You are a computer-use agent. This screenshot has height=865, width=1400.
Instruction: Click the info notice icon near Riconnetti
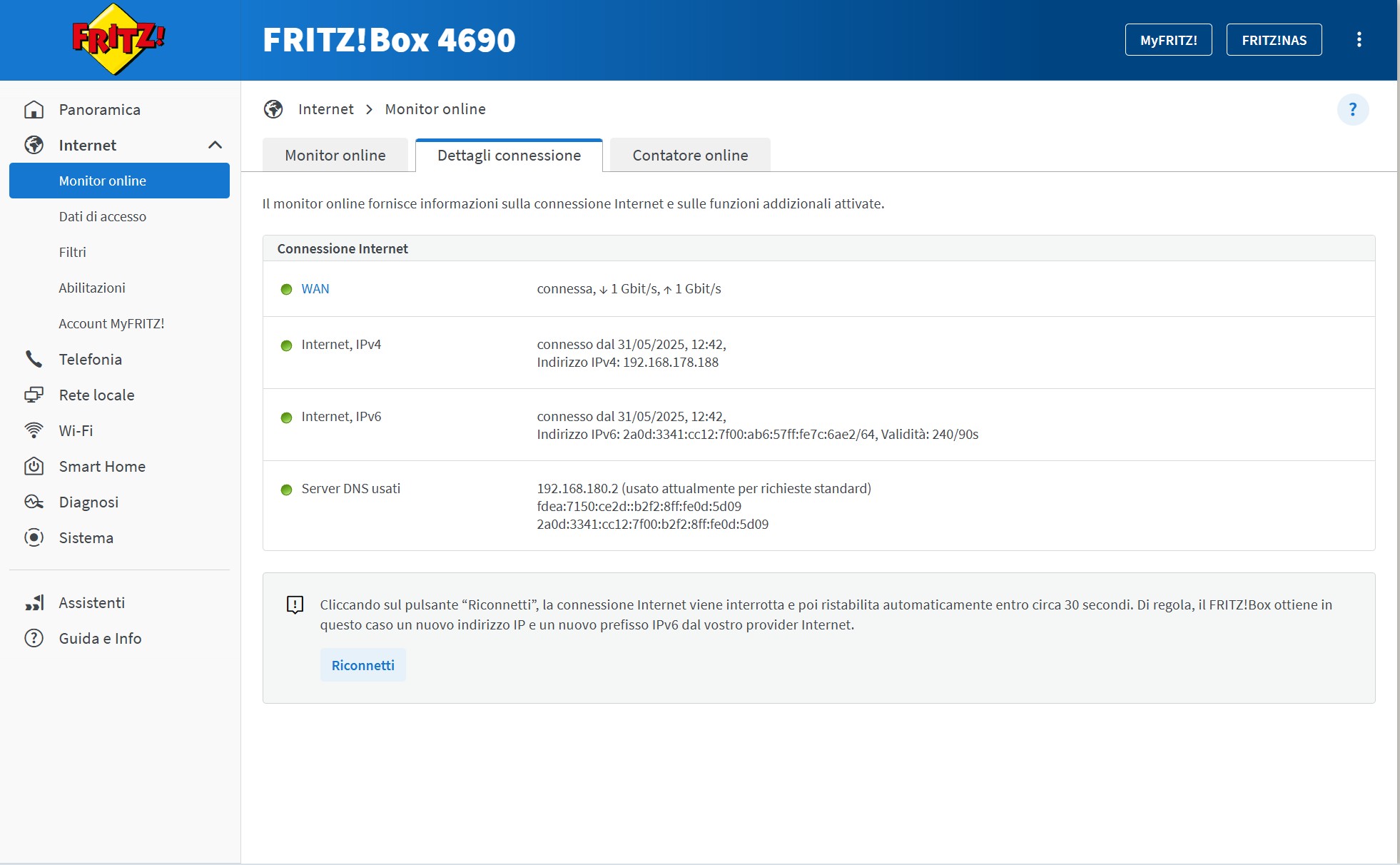coord(295,605)
